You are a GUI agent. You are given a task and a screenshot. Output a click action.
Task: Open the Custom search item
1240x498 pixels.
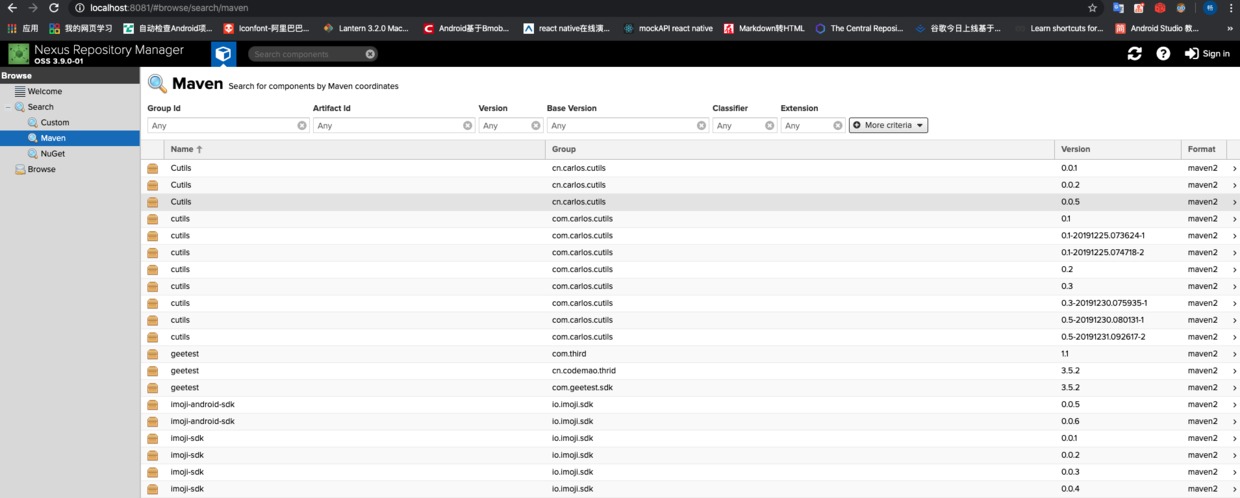tap(54, 122)
